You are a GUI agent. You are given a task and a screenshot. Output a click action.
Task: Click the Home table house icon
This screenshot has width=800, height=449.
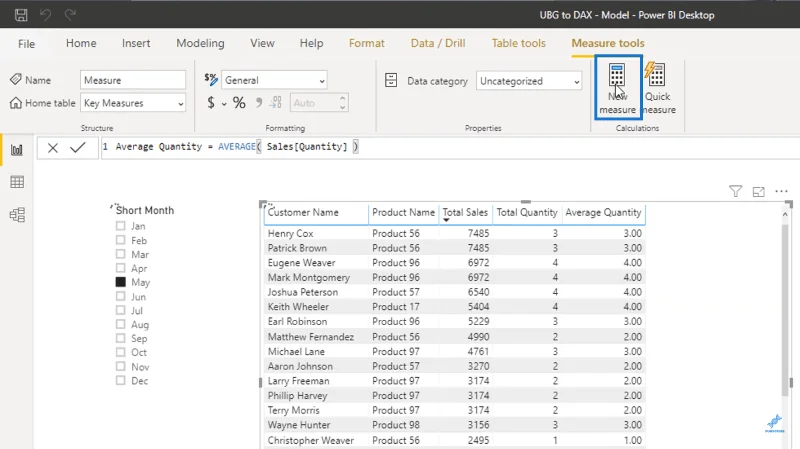(x=16, y=103)
